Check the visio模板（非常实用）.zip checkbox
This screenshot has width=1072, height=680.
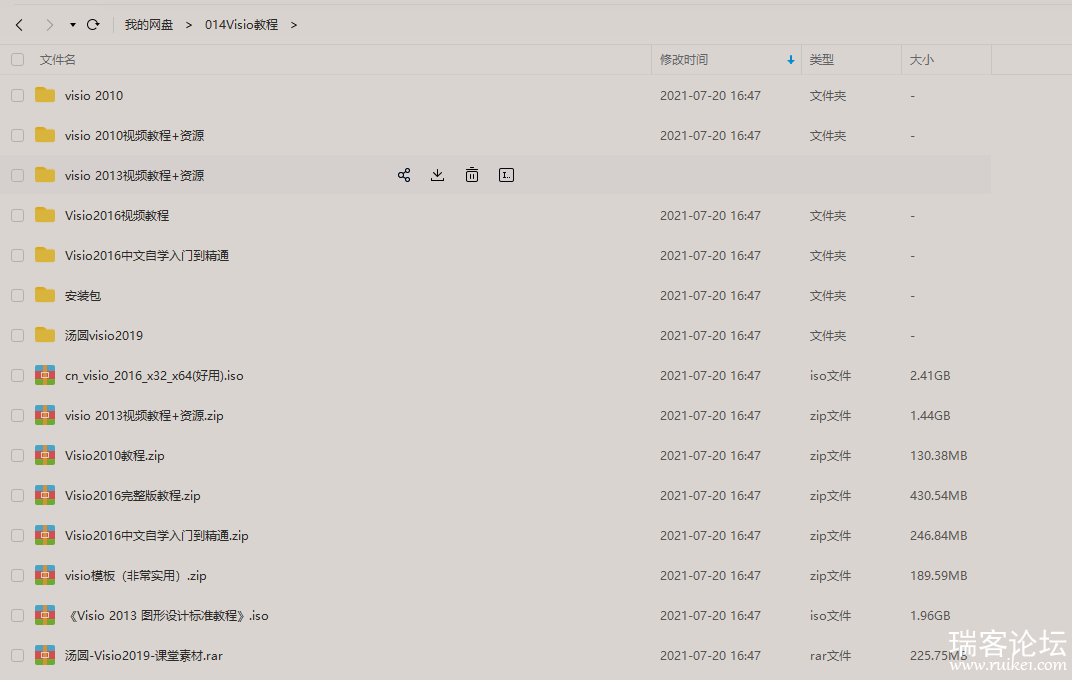(18, 575)
